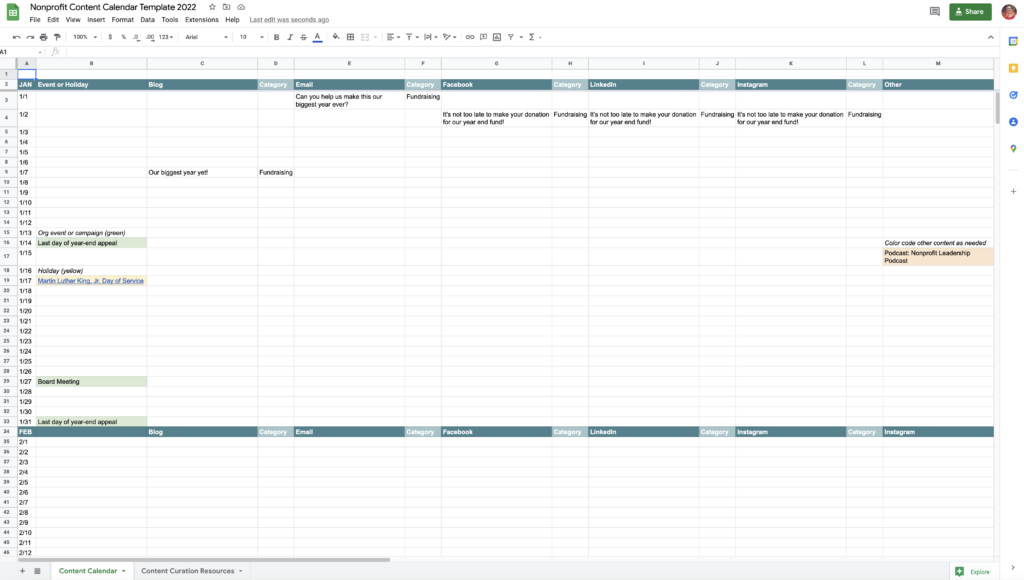Open the Maps side panel

[x=1013, y=148]
